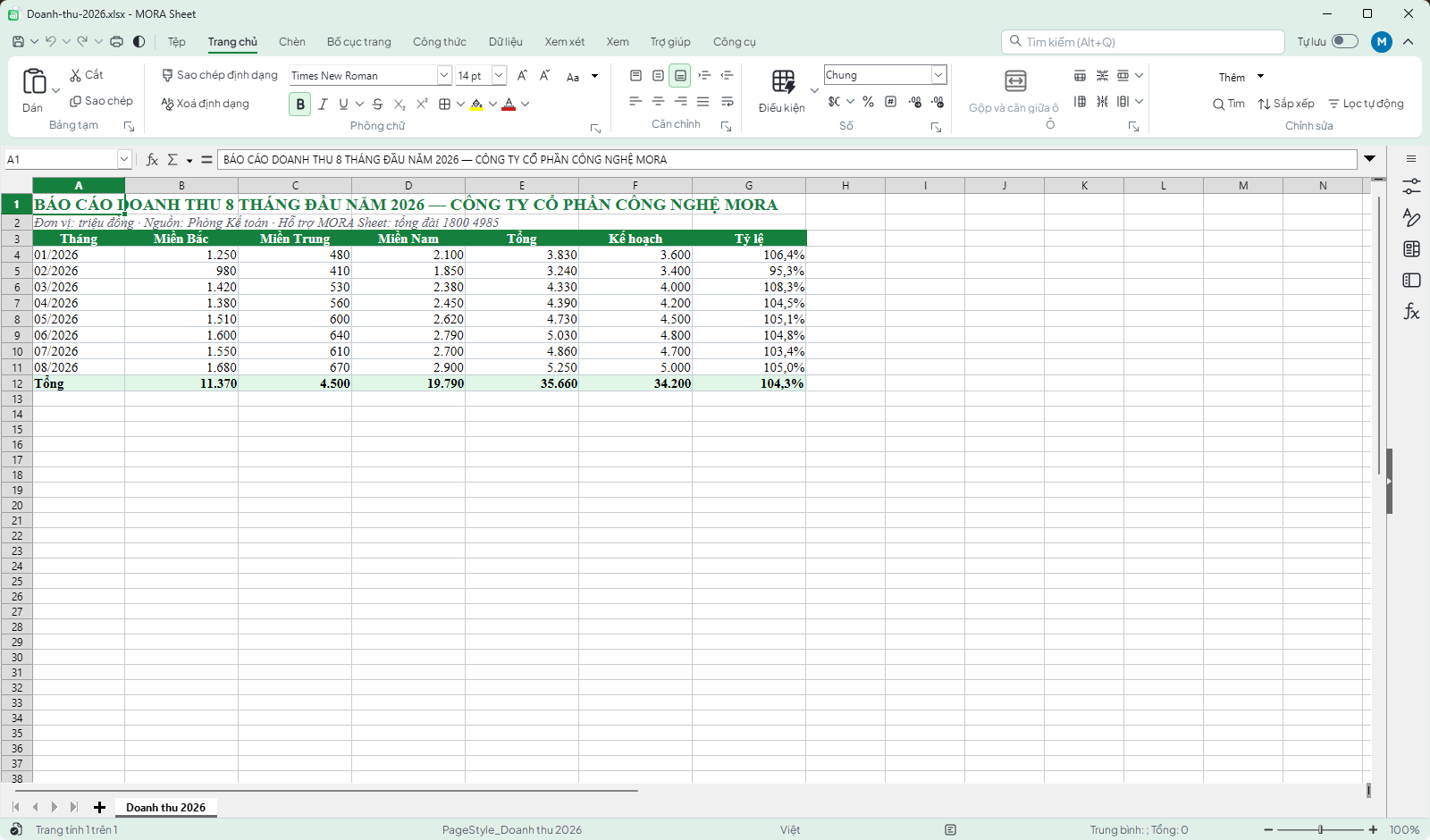Viewport: 1430px width, 840px height.
Task: Open the Chèn tab
Action: pyautogui.click(x=292, y=42)
